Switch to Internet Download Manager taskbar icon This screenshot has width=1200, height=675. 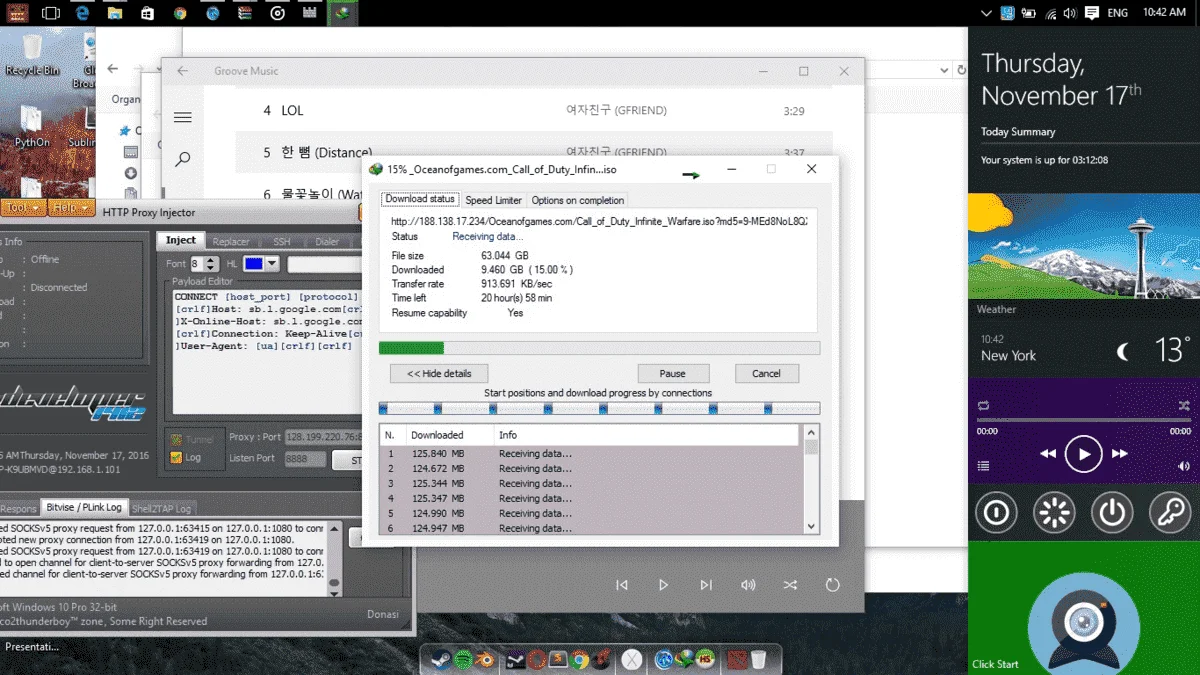[x=343, y=13]
